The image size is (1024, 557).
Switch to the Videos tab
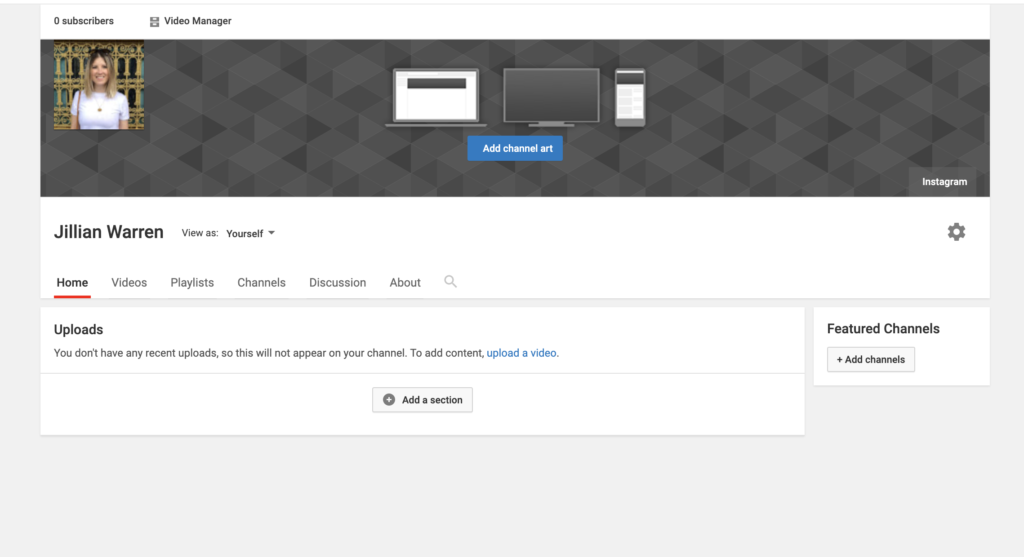pos(129,283)
